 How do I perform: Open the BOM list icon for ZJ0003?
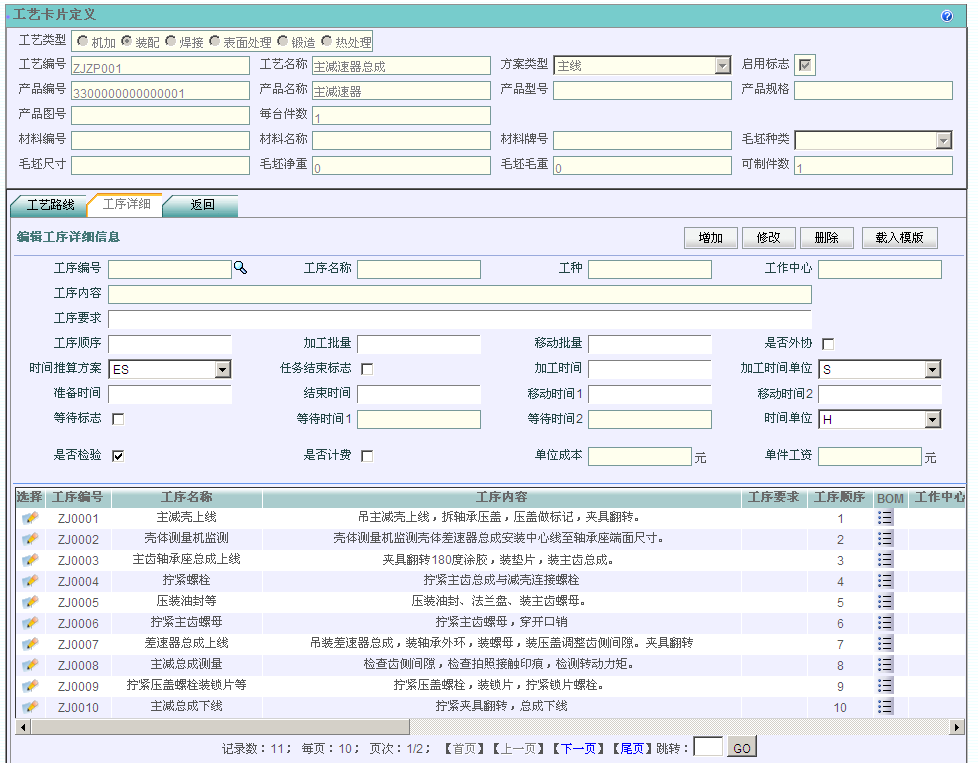pos(885,560)
